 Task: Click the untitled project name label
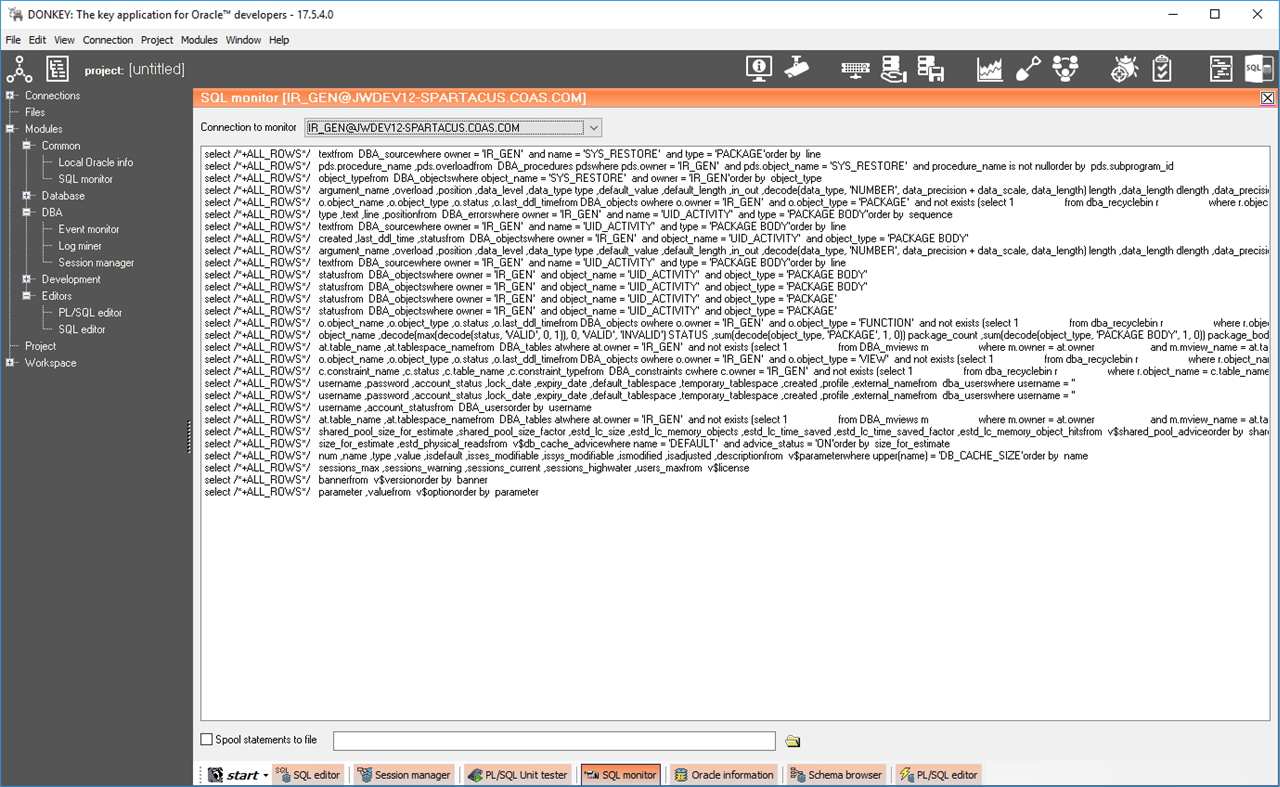157,69
